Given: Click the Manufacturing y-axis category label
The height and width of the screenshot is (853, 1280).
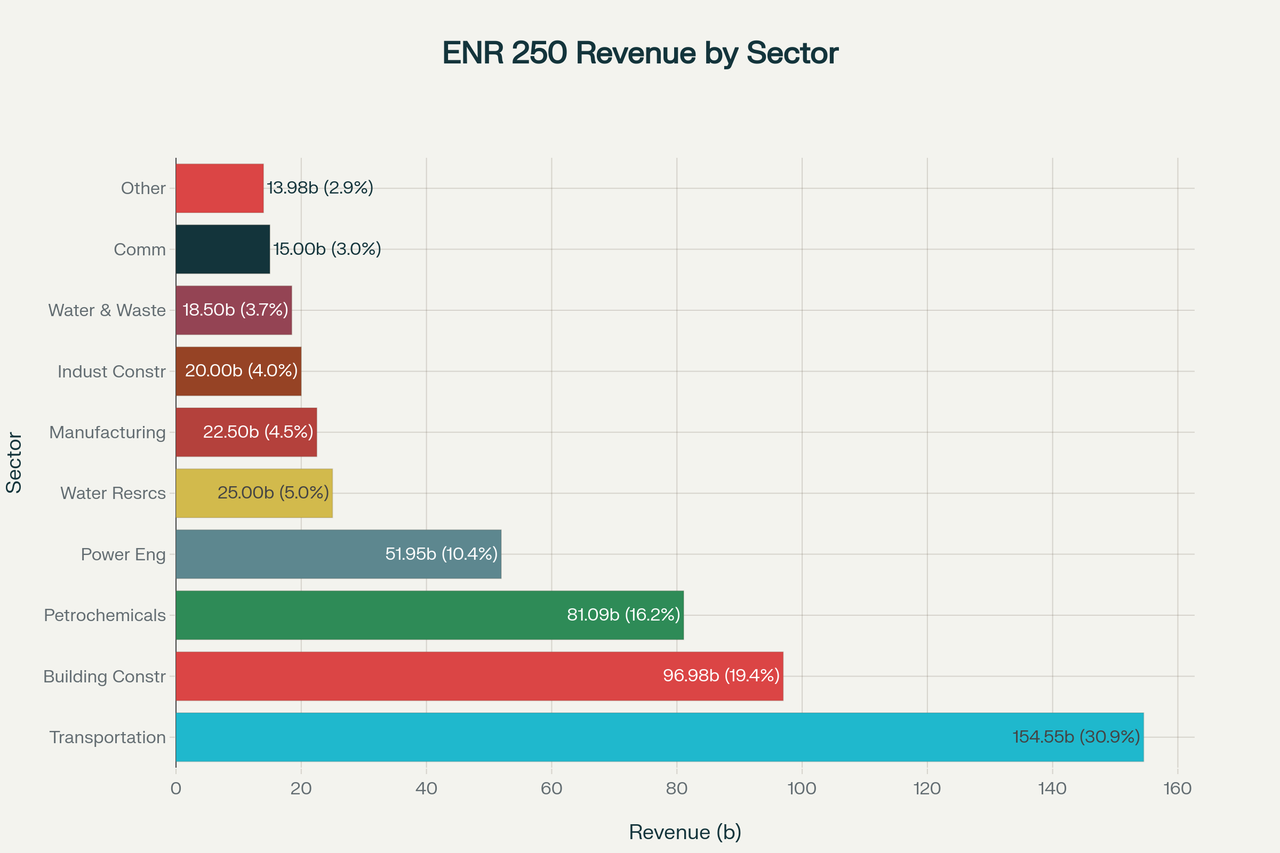Looking at the screenshot, I should tap(107, 432).
